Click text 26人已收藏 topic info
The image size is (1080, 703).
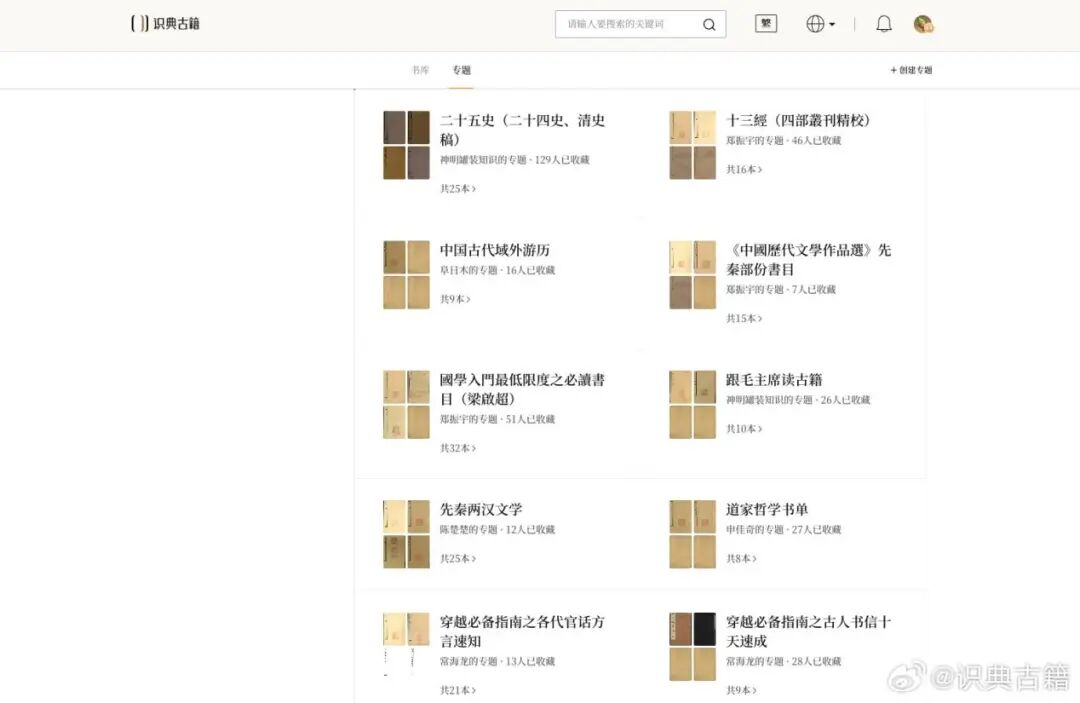click(x=845, y=400)
